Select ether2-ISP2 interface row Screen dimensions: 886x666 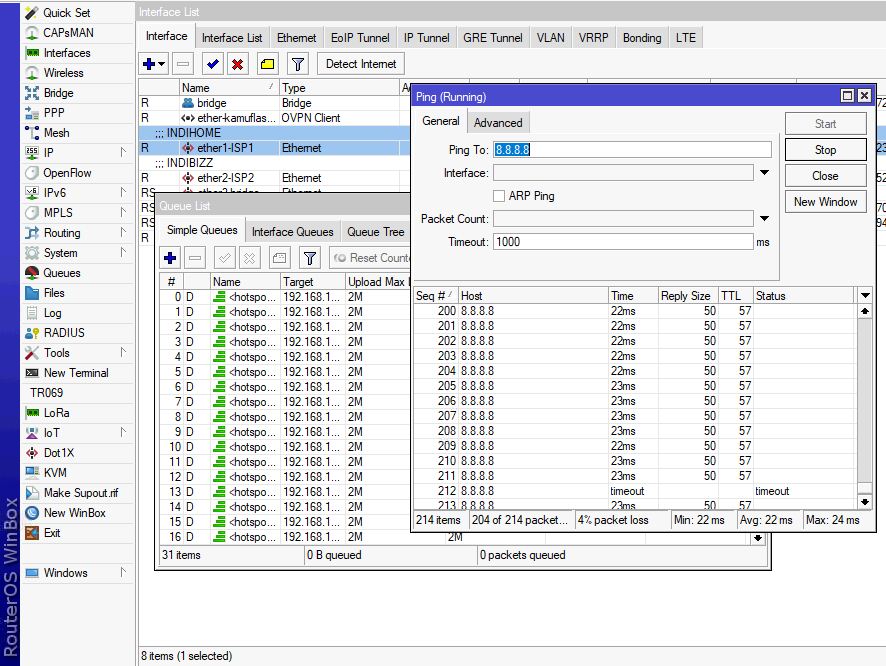275,178
